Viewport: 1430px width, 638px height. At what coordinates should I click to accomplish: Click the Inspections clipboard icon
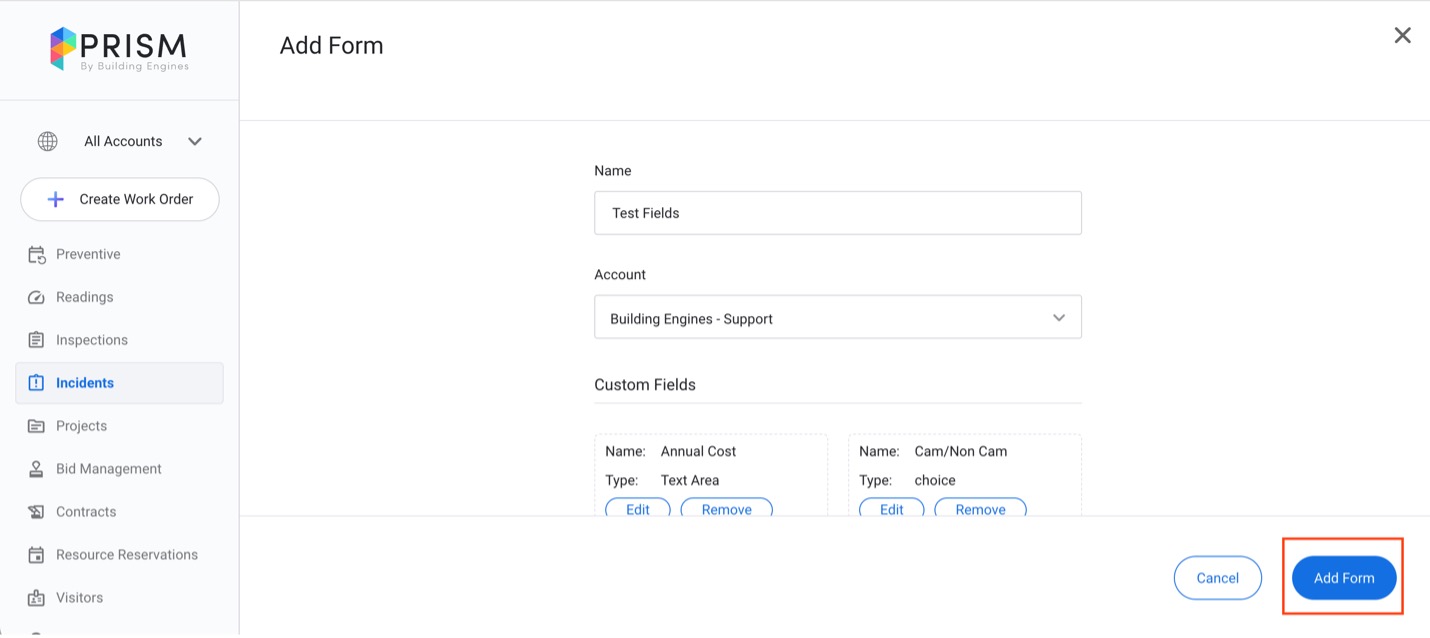(x=37, y=340)
